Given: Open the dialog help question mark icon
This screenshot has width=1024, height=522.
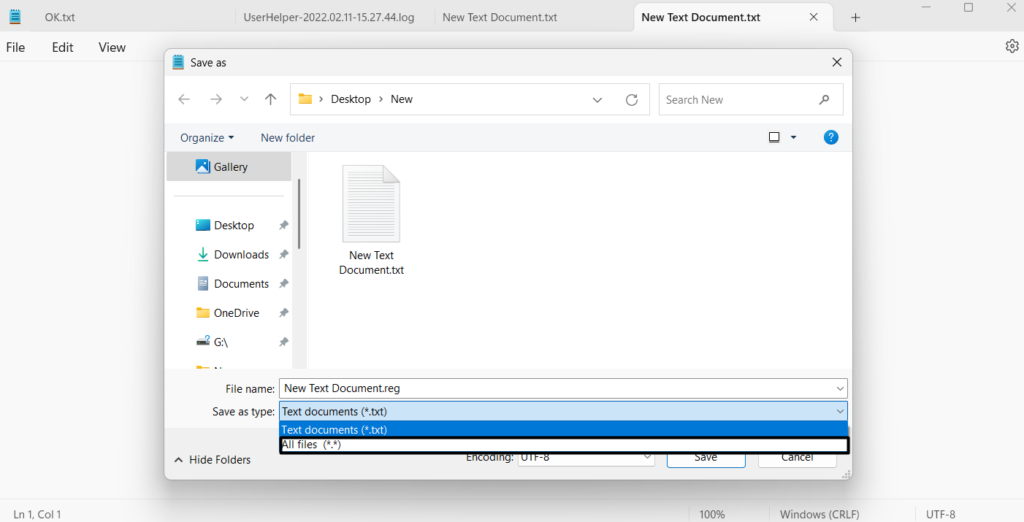Looking at the screenshot, I should coord(830,137).
